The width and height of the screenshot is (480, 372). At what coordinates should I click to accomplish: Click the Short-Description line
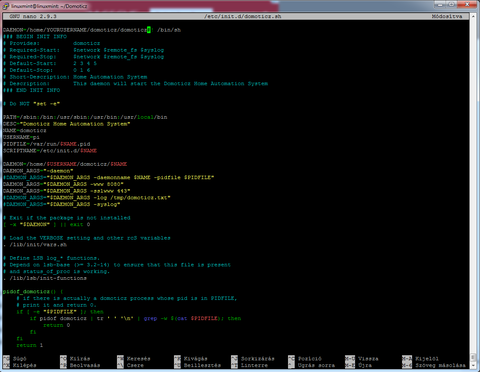point(75,77)
